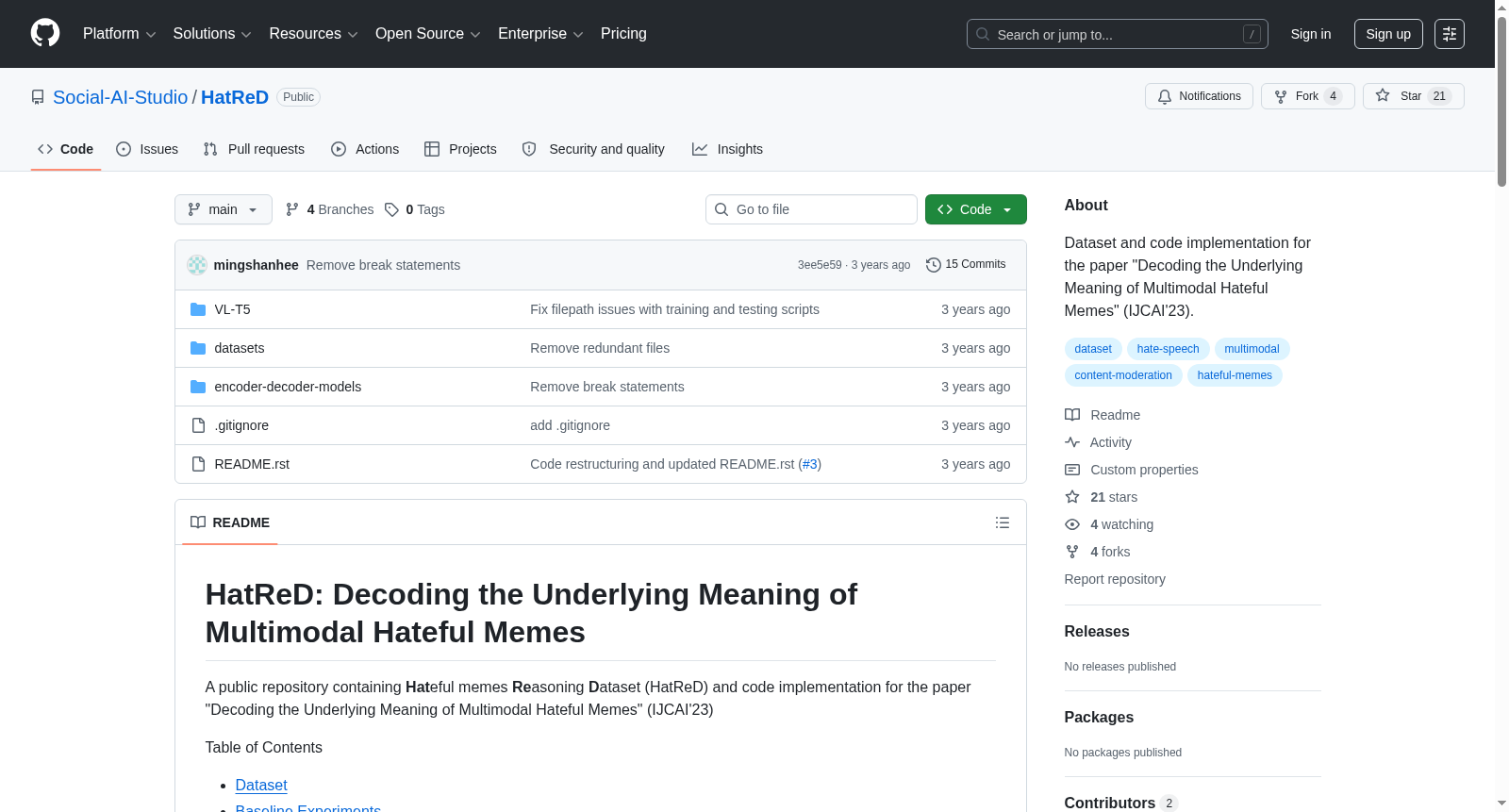Open the HatReD repository name link
Image resolution: width=1509 pixels, height=812 pixels.
pyautogui.click(x=235, y=97)
